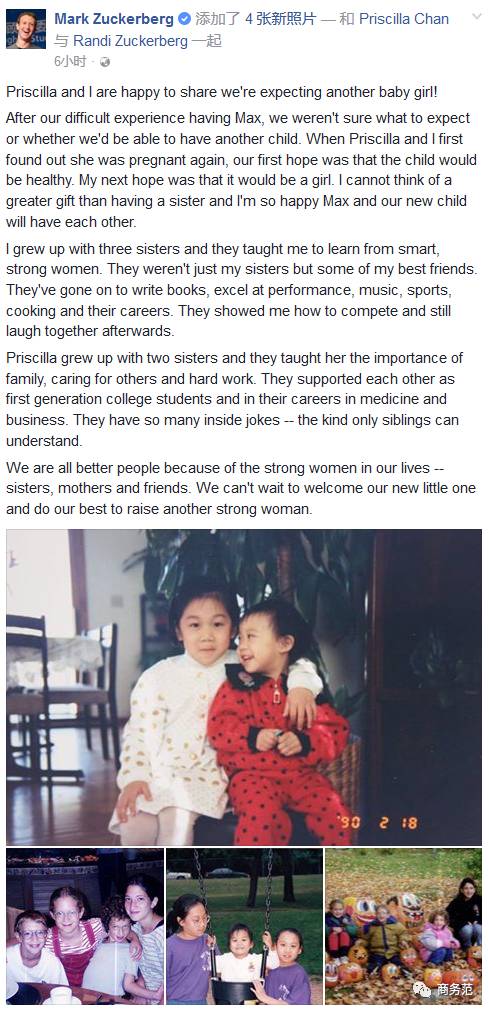The image size is (489, 1012).
Task: Open the post options chevron
Action: pyautogui.click(x=477, y=16)
